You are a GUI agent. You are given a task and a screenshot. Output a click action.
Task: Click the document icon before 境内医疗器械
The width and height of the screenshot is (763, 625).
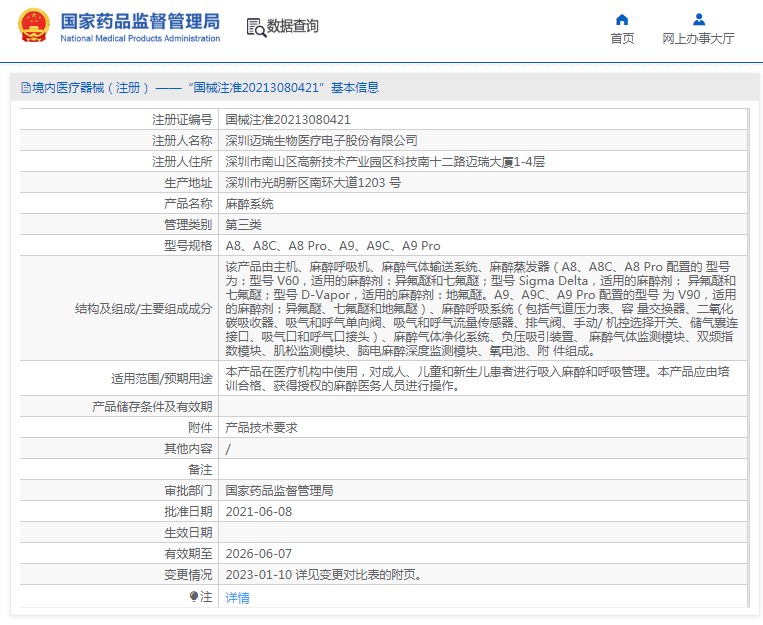[x=26, y=88]
